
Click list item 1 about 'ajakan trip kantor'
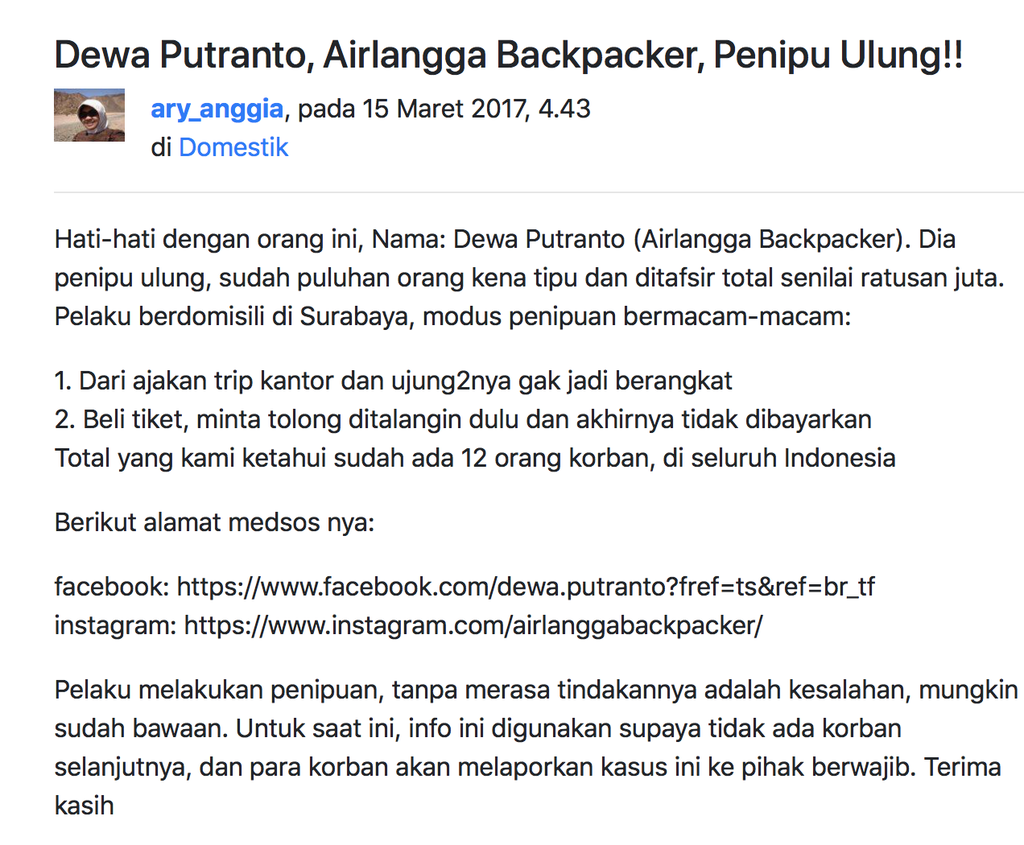(393, 381)
